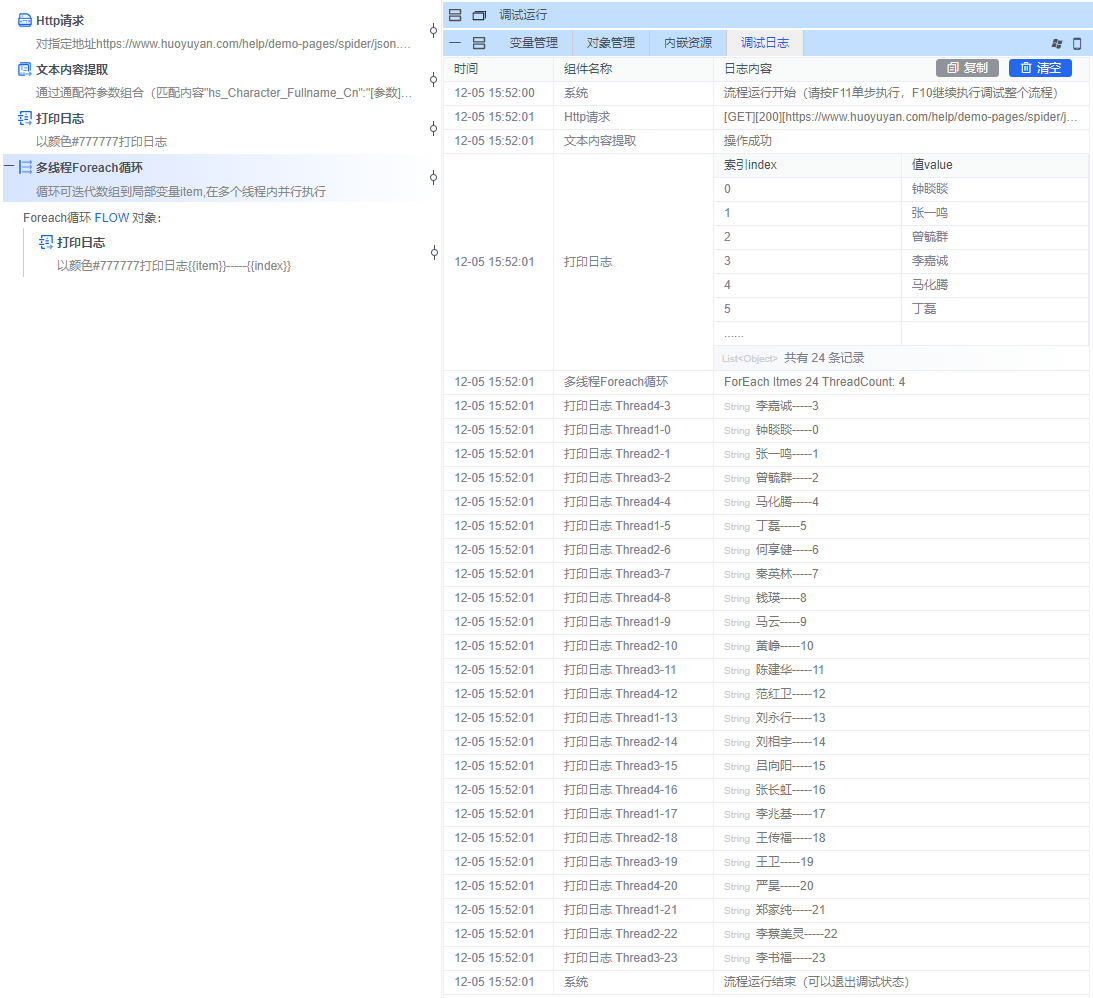The image size is (1093, 998).
Task: Collapse the debug panel using minus button
Action: click(x=455, y=43)
